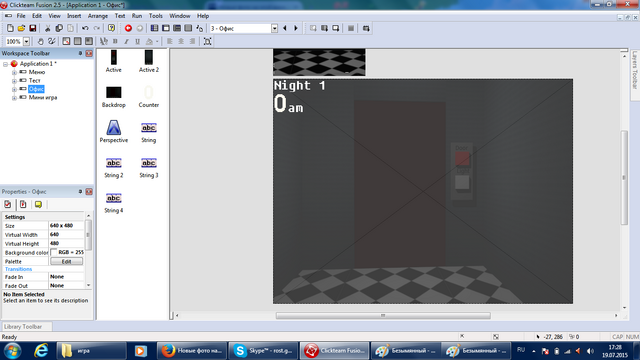Open the File menu
This screenshot has height=360, width=640.
point(21,16)
